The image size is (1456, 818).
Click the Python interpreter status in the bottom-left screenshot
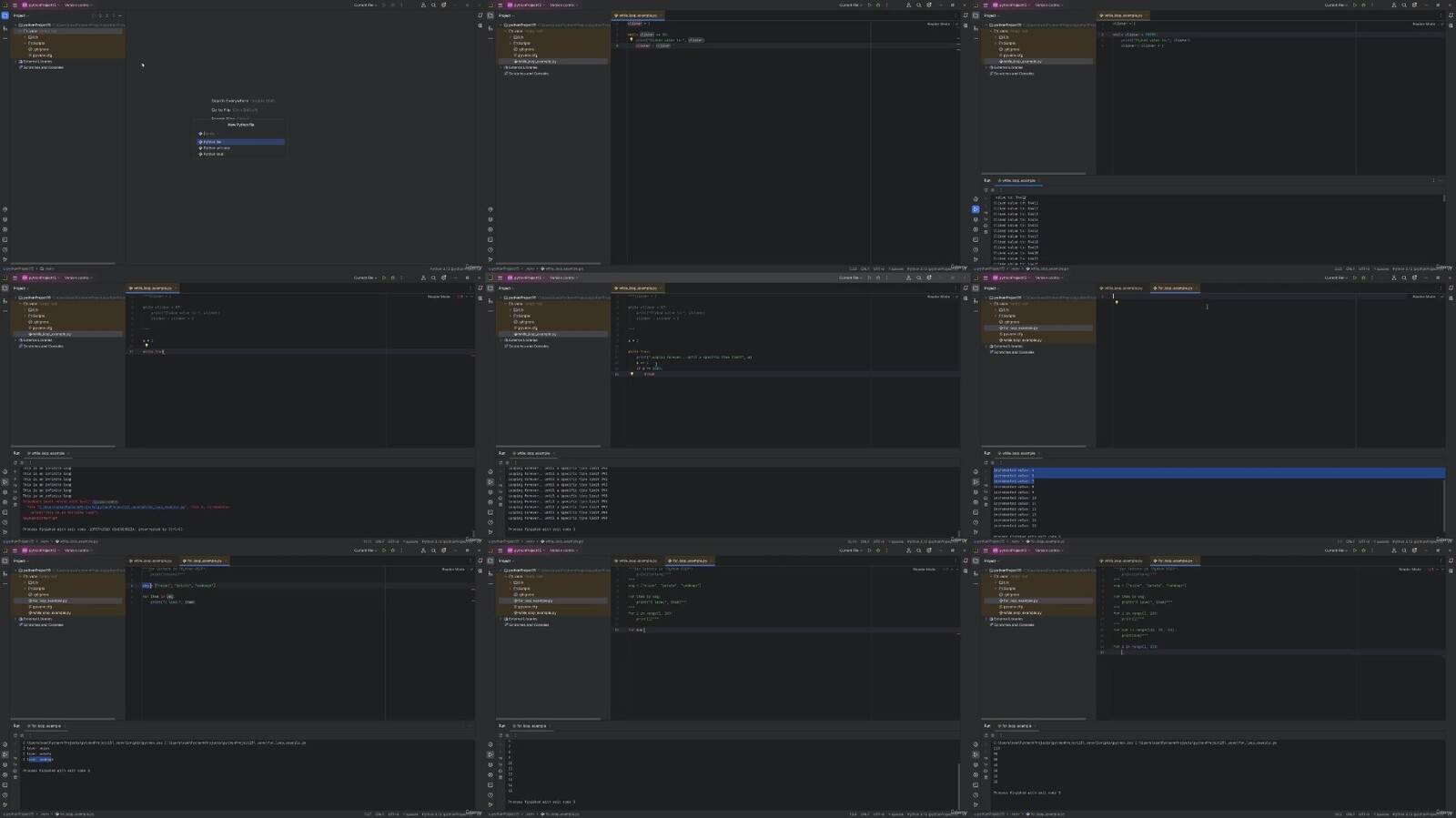pos(442,814)
